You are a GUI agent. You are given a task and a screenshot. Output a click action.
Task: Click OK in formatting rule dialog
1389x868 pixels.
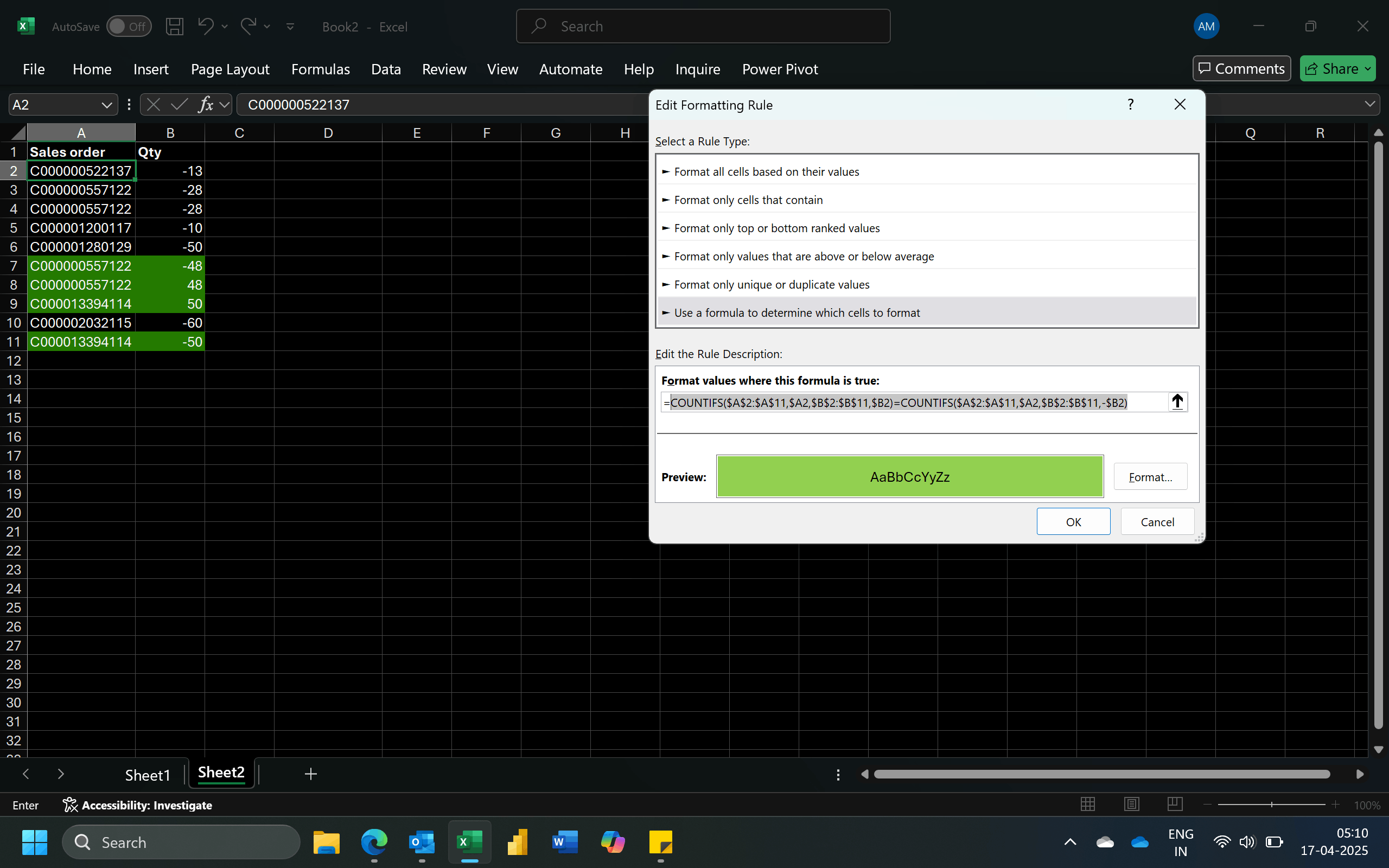coord(1073,521)
